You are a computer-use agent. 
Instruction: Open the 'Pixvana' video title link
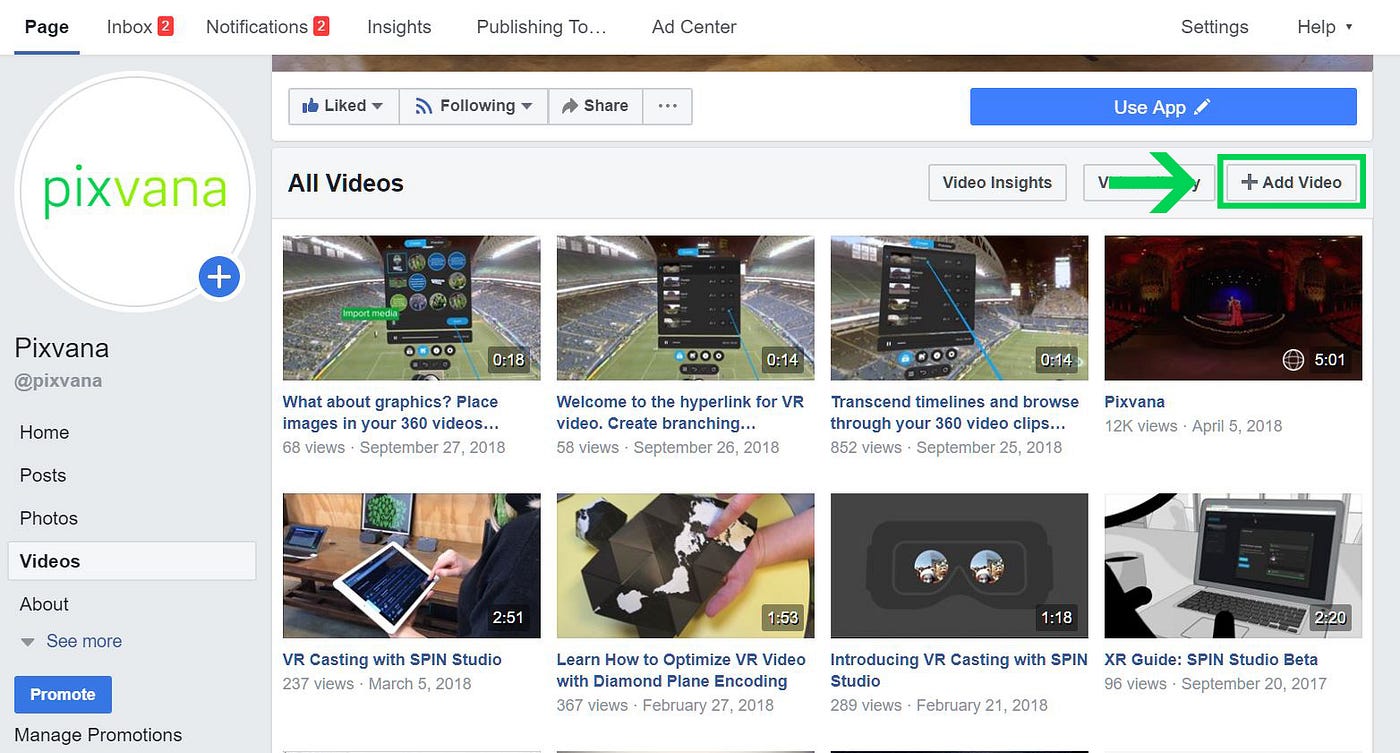pos(1134,402)
